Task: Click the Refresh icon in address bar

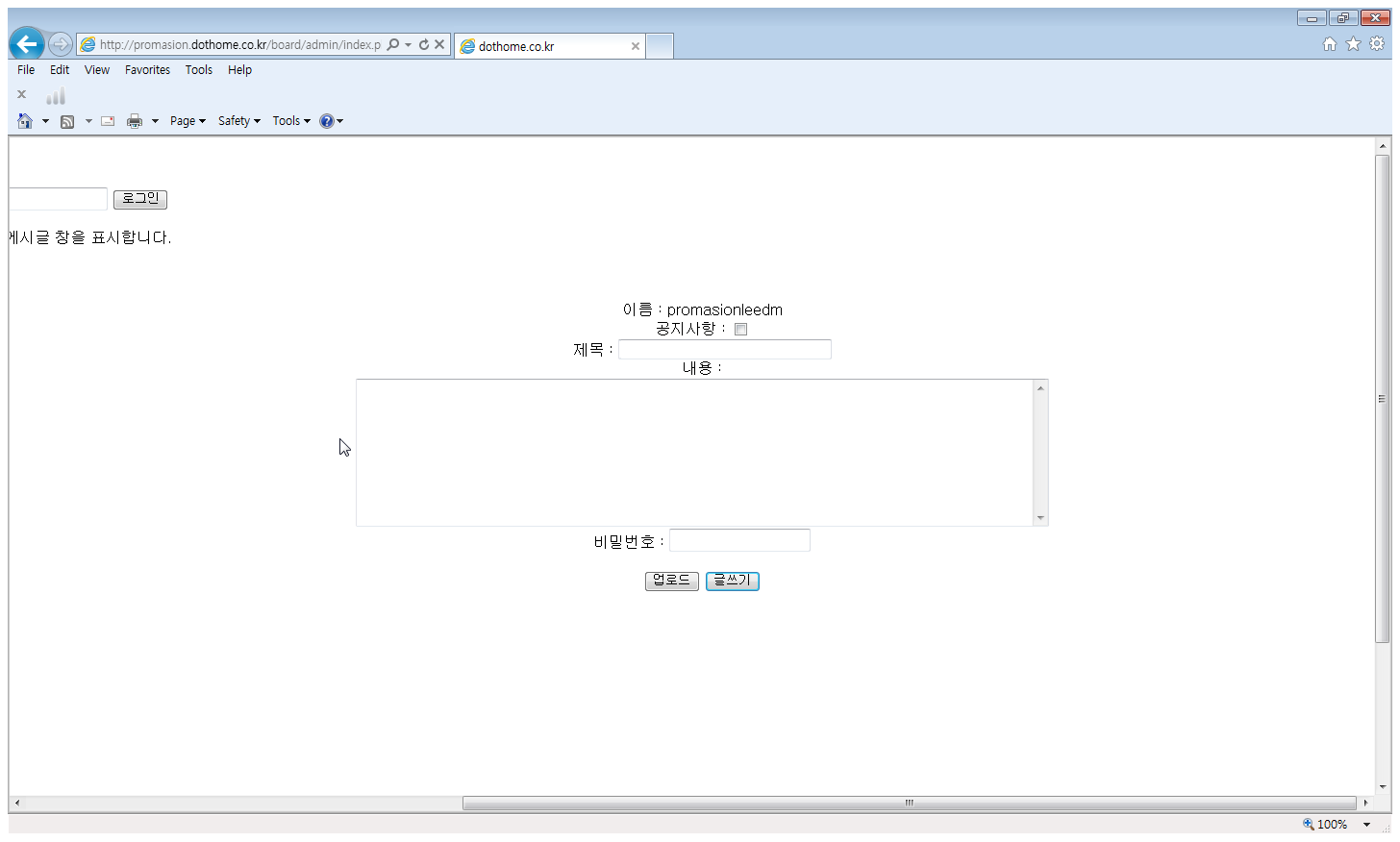Action: [x=423, y=44]
